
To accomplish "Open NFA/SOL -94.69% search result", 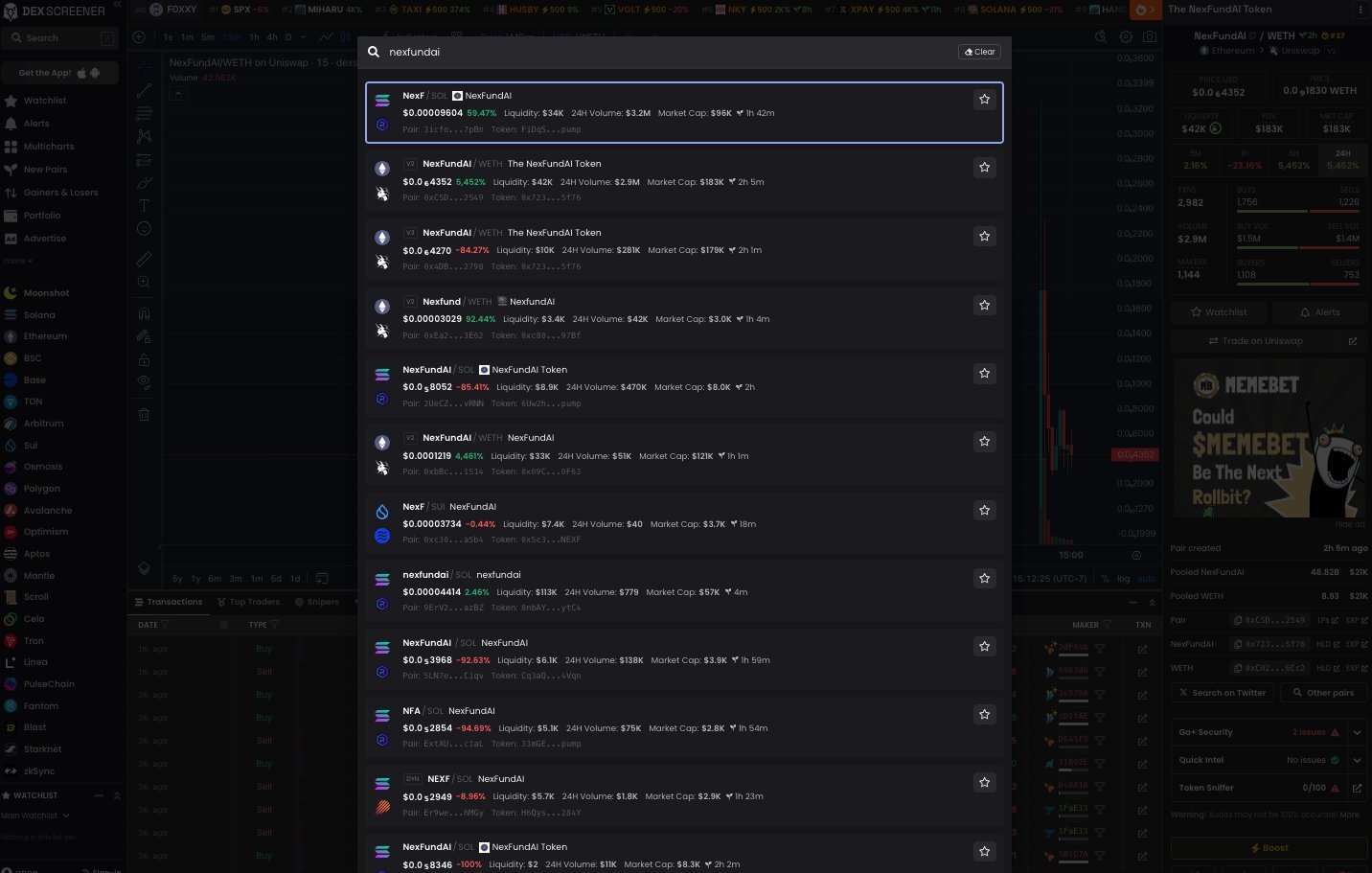I will (x=684, y=727).
